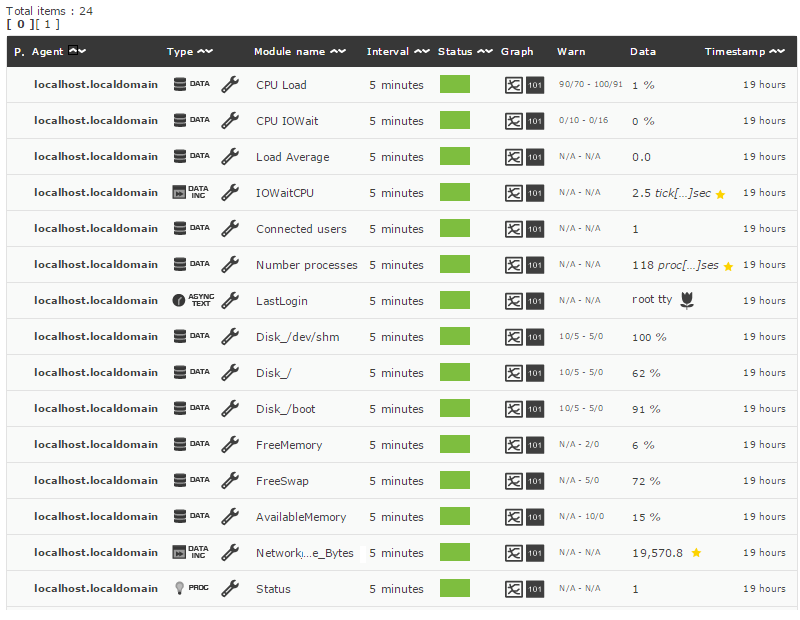Click the star beside Number processes data
800x620 pixels.
click(x=728, y=266)
